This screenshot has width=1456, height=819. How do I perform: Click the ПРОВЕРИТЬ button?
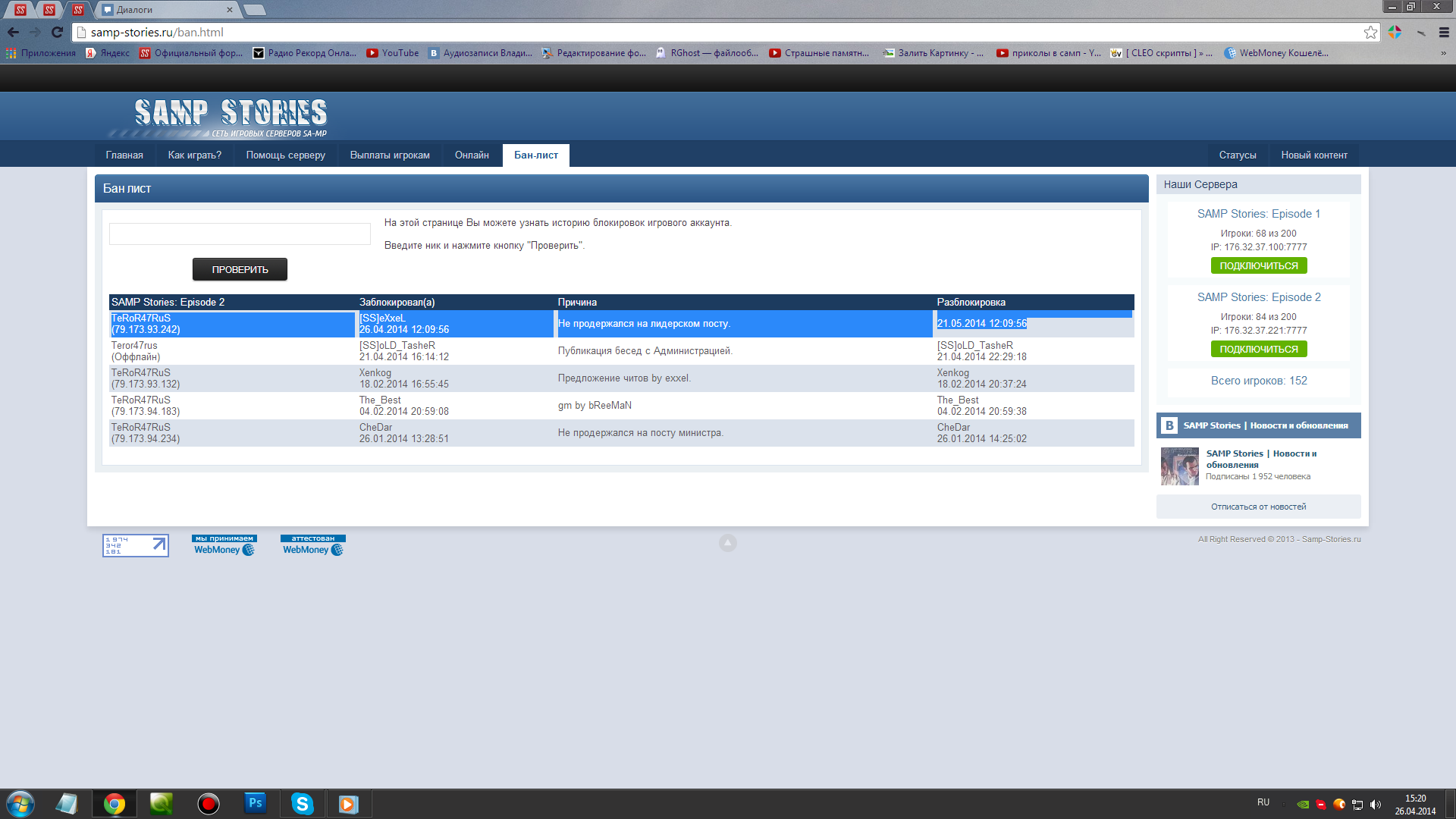pos(240,269)
